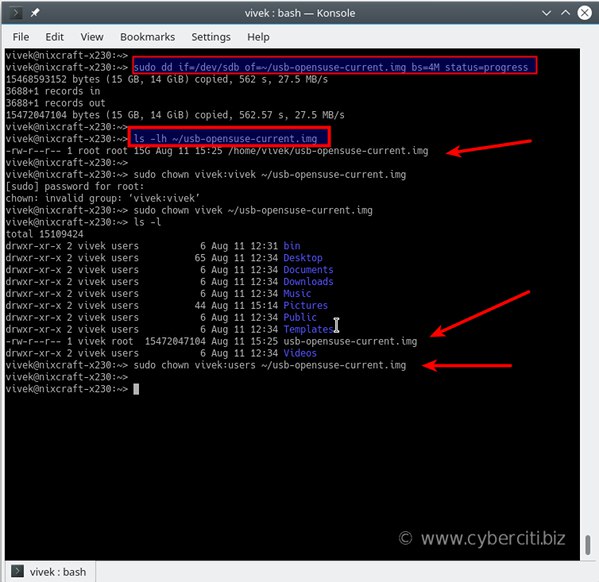Click 'chown: invalid group' error line

103,198
